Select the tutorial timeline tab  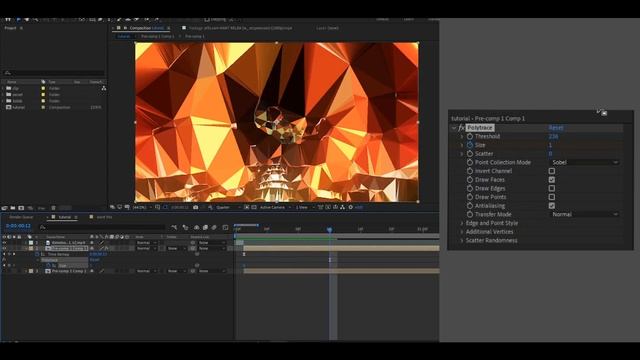[x=64, y=217]
